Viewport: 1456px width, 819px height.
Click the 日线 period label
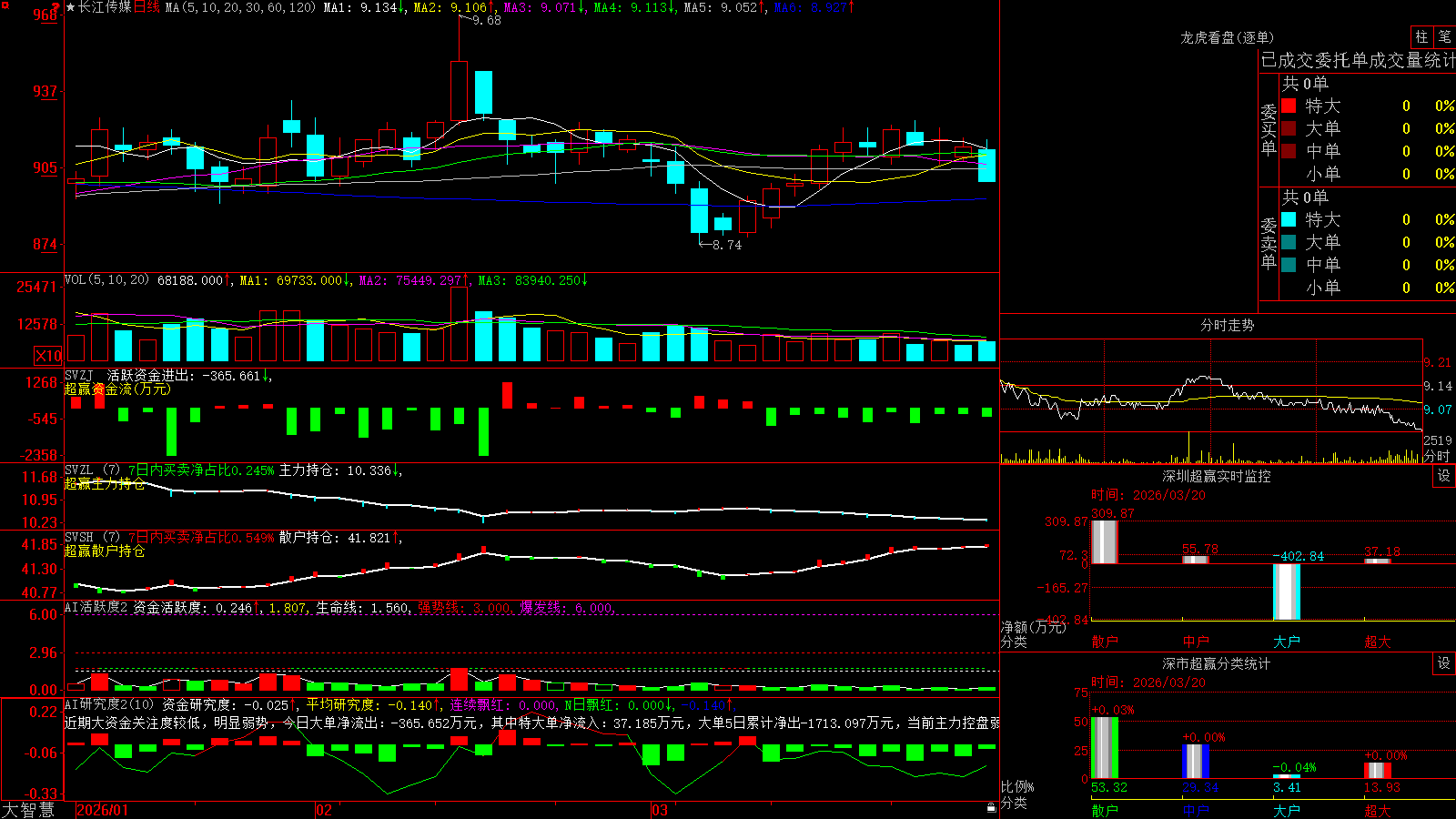click(x=147, y=7)
